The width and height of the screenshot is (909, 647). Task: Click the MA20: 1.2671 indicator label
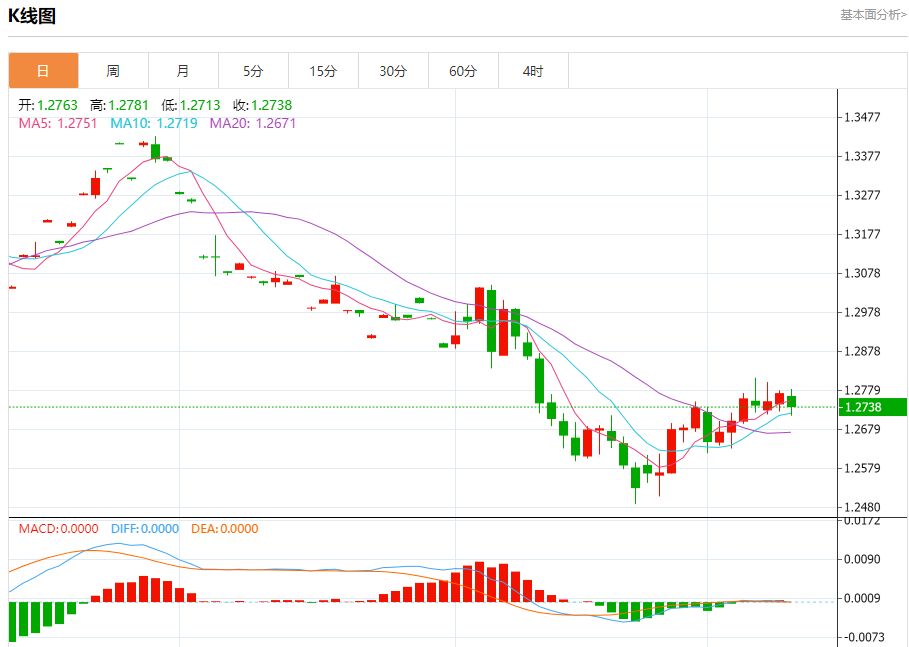253,123
